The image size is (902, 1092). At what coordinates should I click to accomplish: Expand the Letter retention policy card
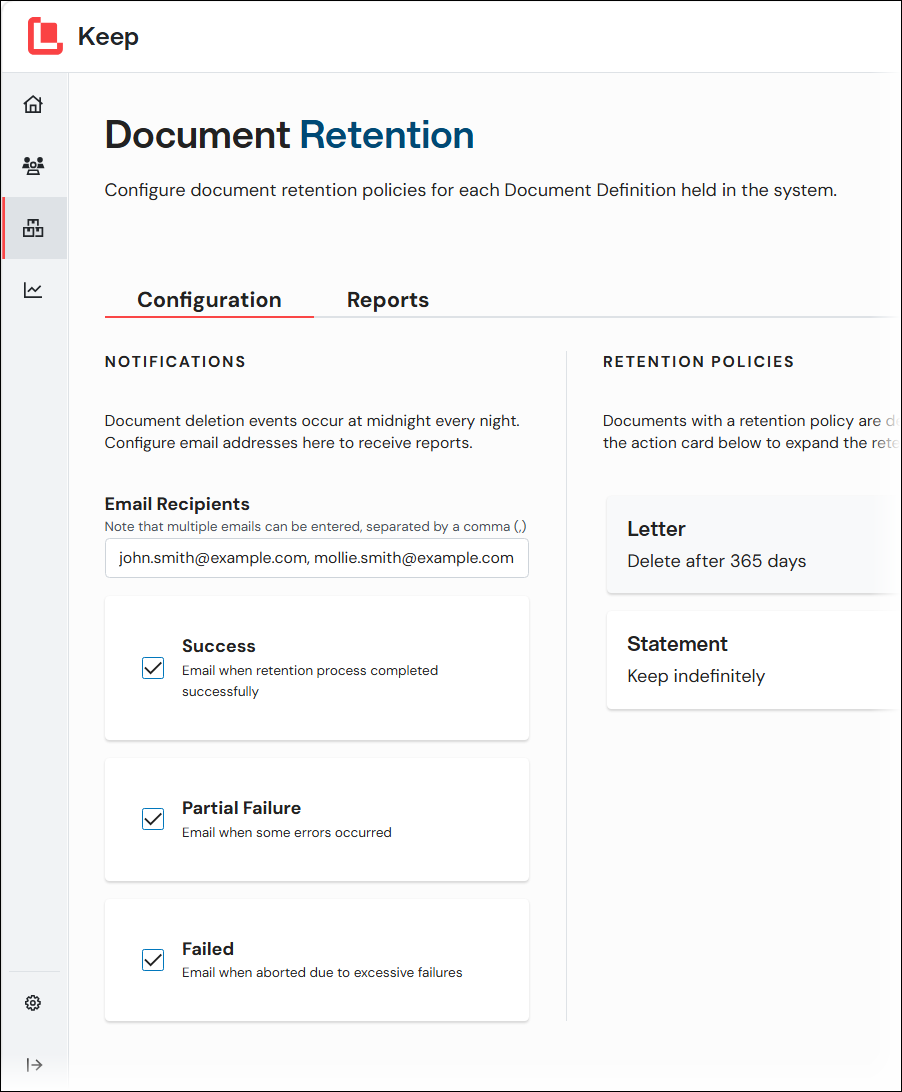pos(754,545)
